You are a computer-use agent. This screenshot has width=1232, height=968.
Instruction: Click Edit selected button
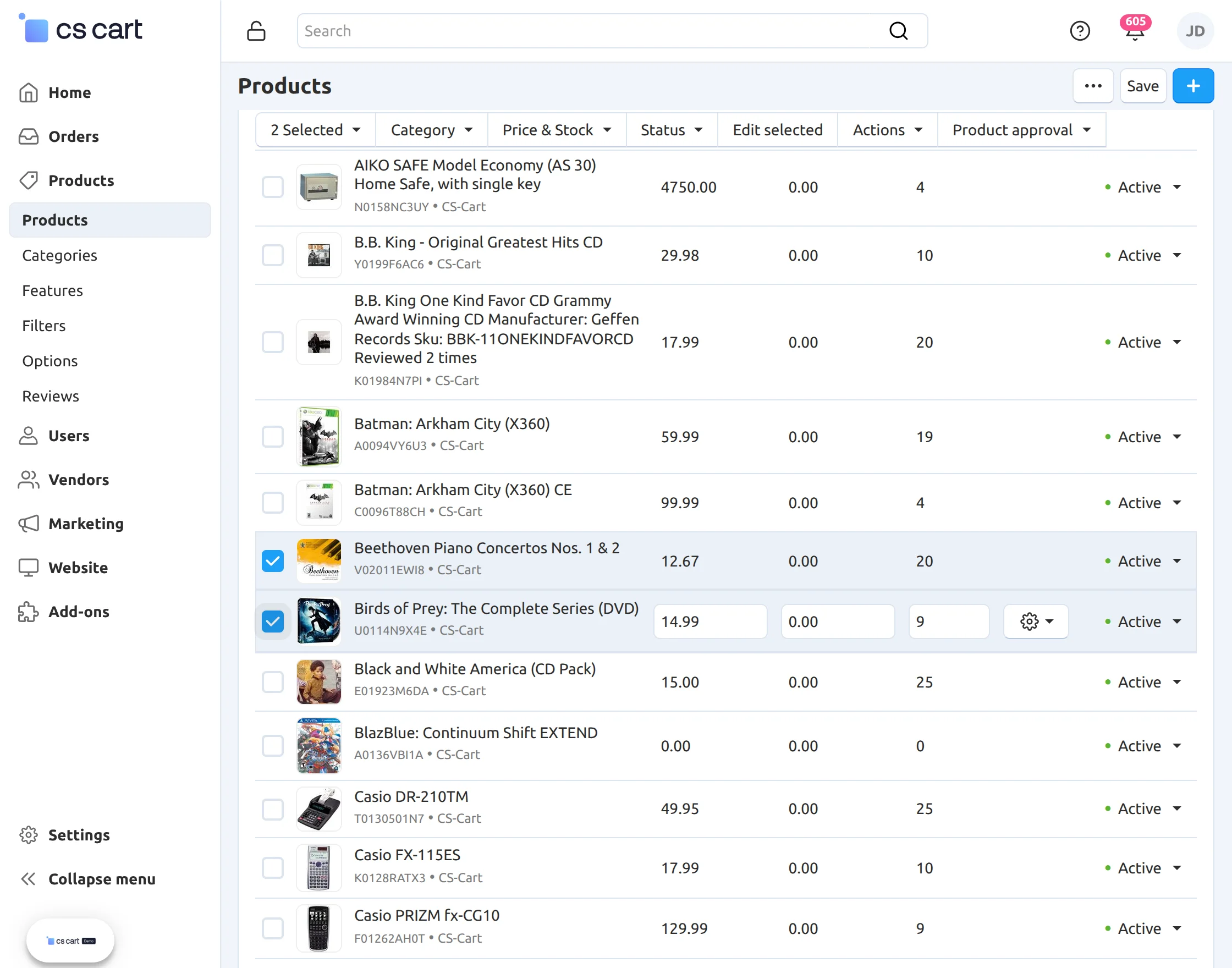click(778, 130)
